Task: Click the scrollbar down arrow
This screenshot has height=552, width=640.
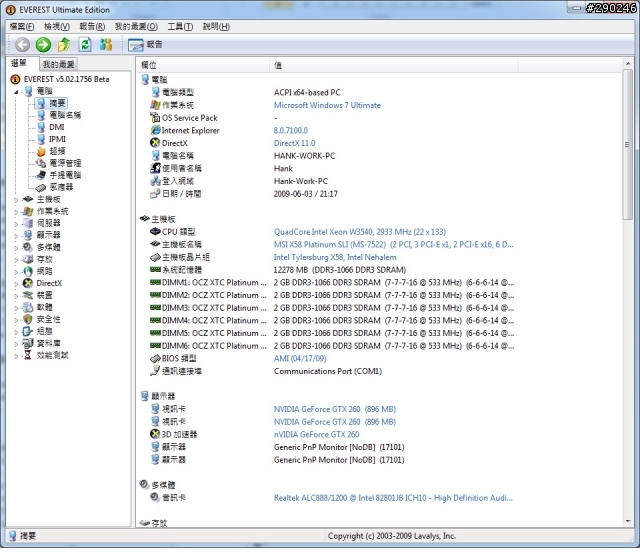Action: pyautogui.click(x=628, y=521)
